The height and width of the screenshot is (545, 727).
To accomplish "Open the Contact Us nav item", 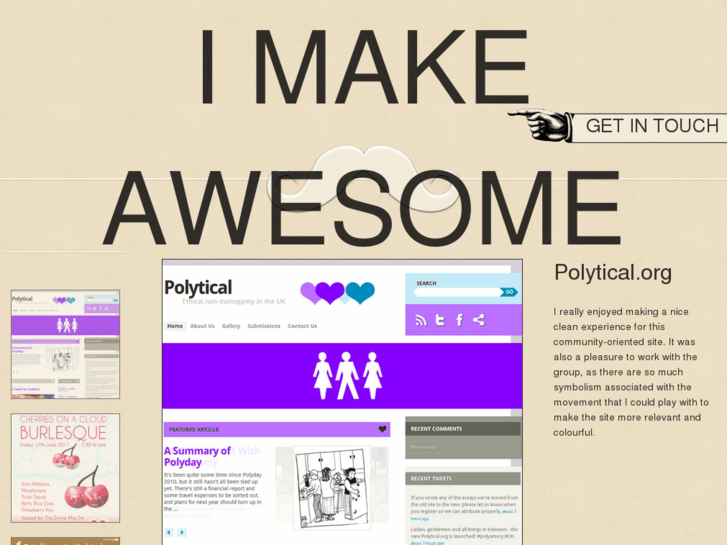I will tap(302, 326).
